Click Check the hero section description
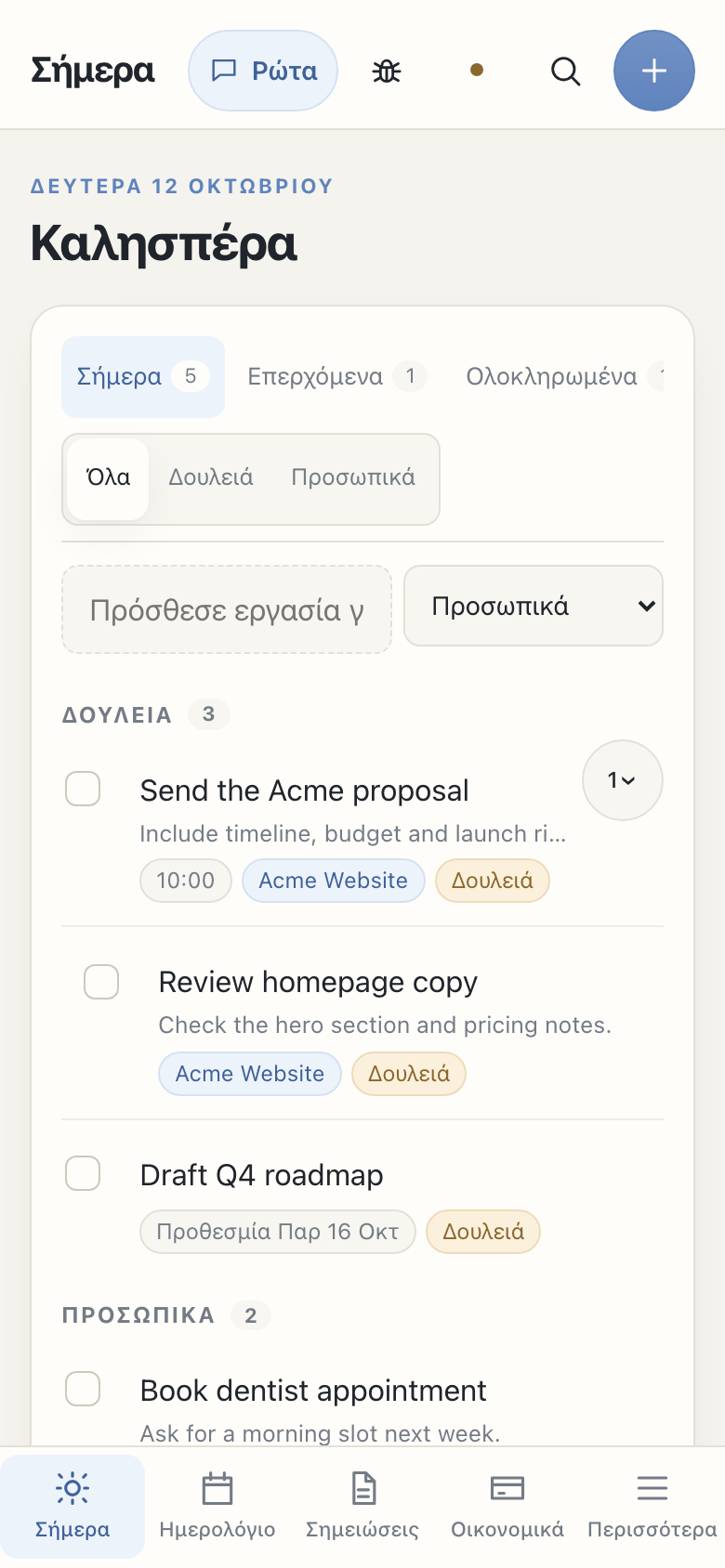725x1568 pixels. pos(385,1026)
